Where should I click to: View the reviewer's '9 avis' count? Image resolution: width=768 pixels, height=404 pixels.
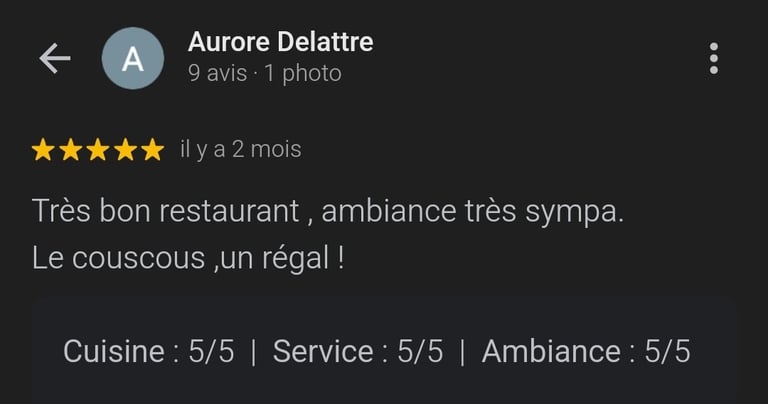(217, 73)
